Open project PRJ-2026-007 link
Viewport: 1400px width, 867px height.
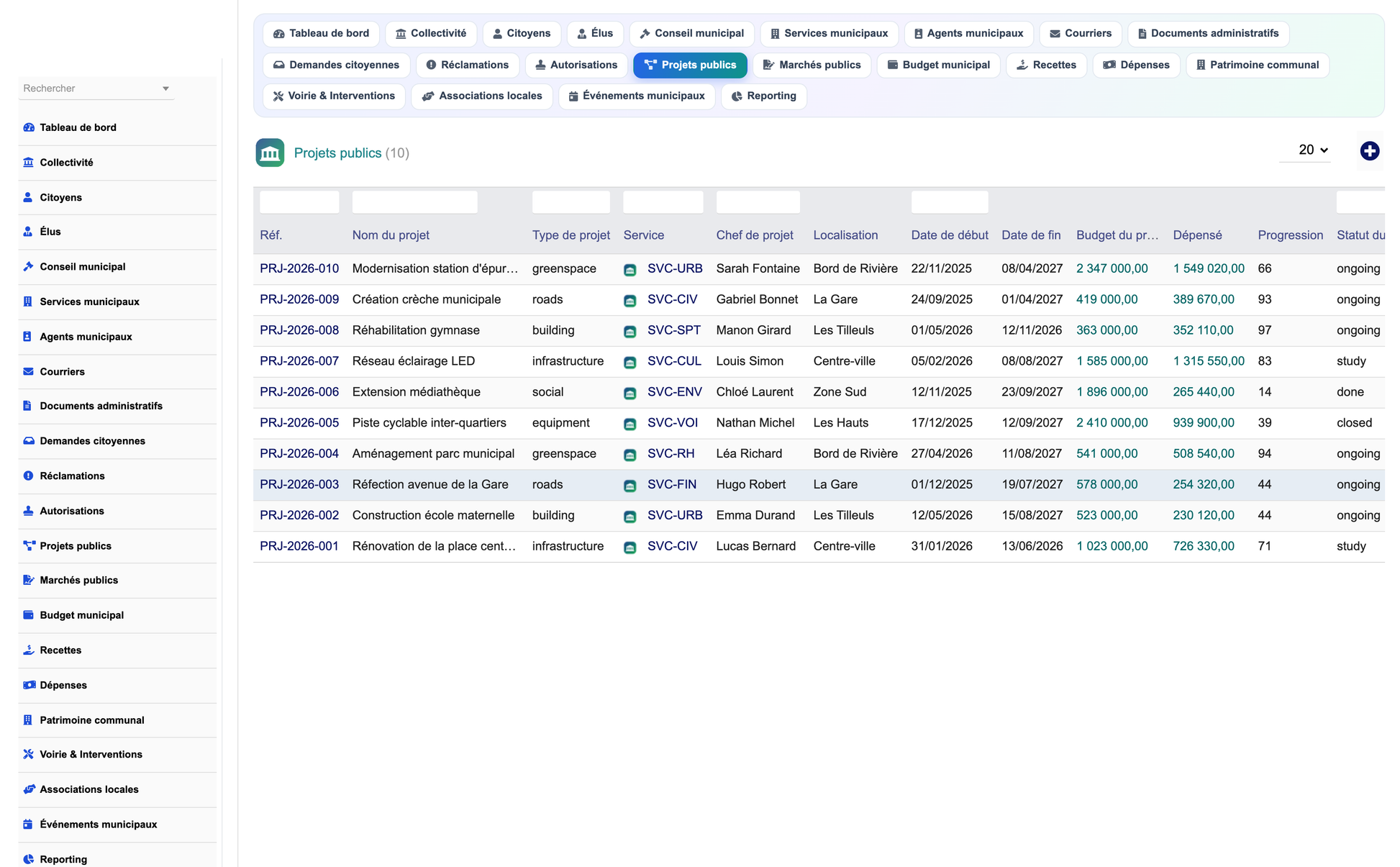click(x=299, y=361)
